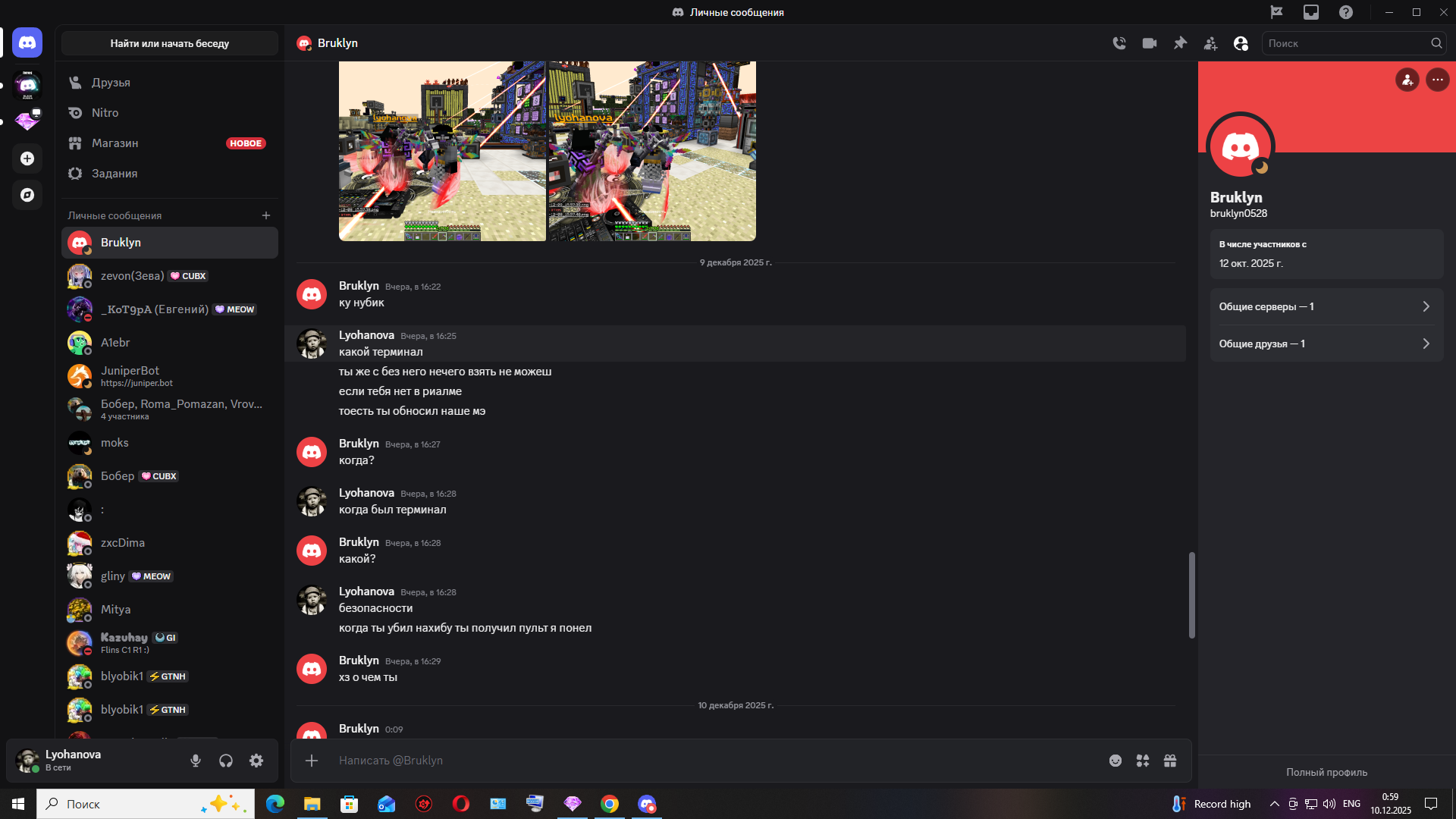Open the gift icon in message bar

coord(1170,761)
